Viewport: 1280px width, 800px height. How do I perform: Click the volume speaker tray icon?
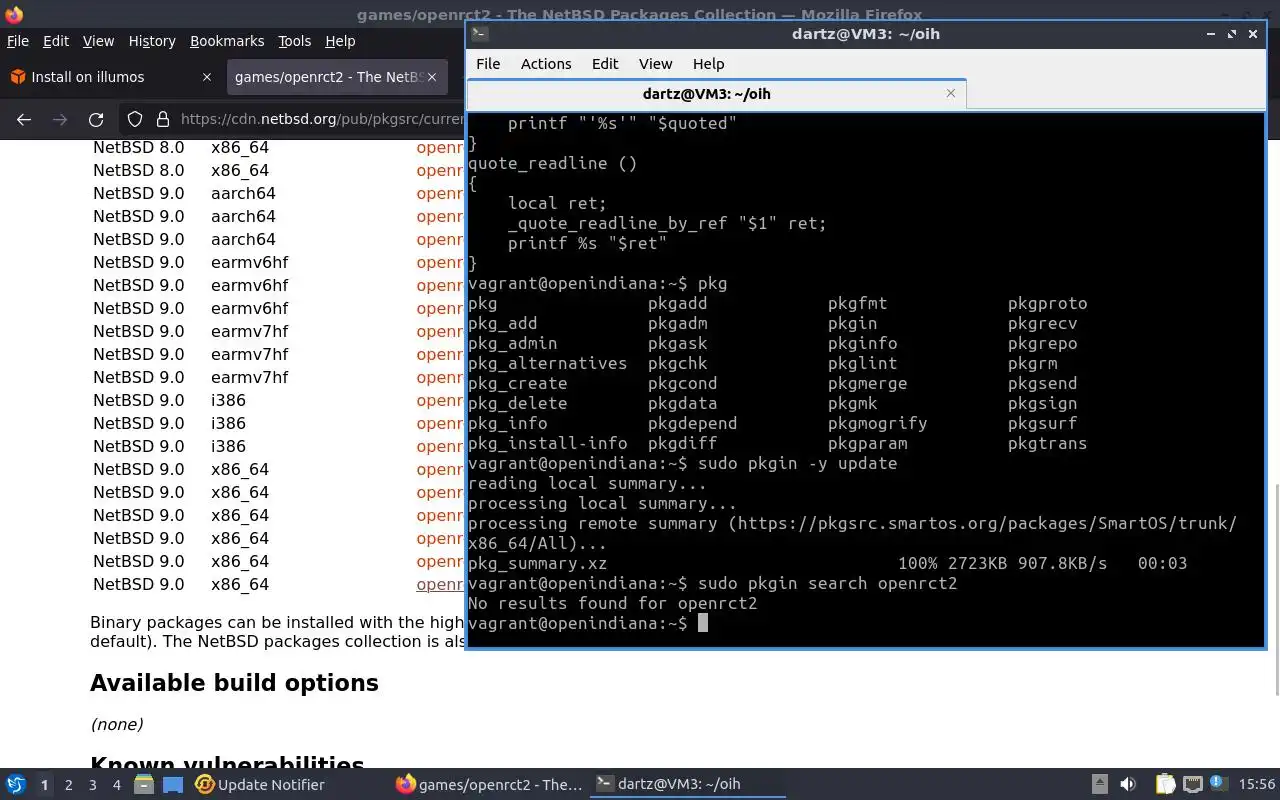pos(1128,785)
